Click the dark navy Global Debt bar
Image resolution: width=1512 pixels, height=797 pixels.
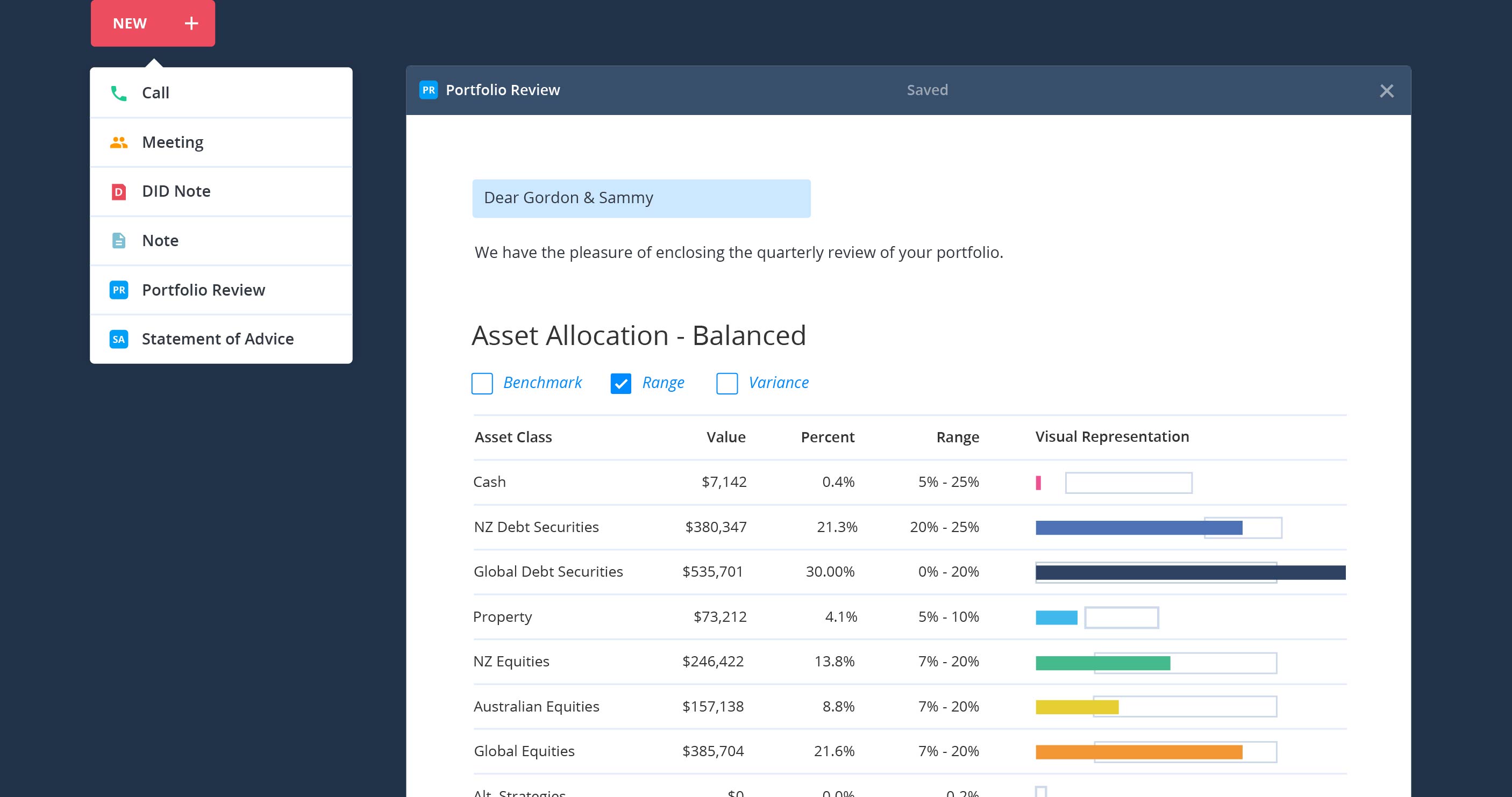(1190, 573)
